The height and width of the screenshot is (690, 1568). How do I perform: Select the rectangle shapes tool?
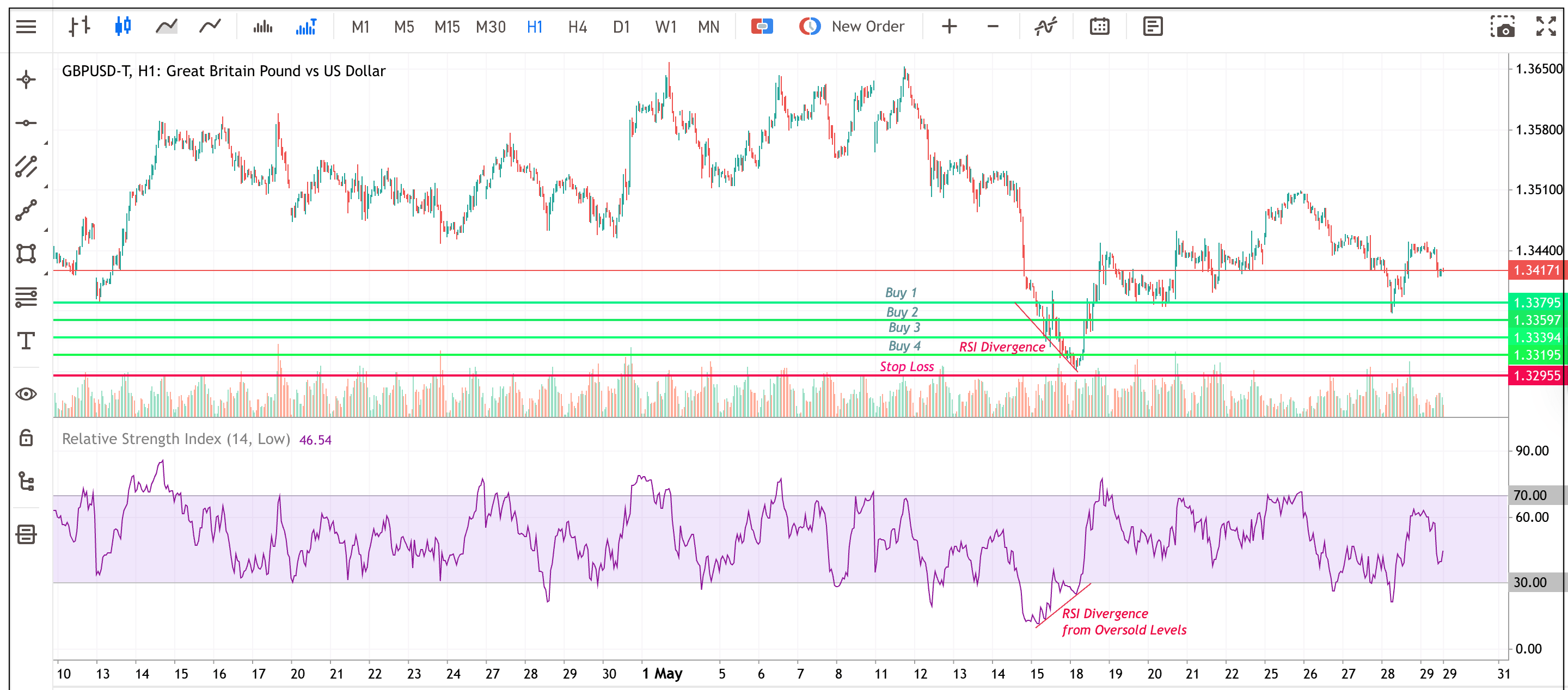coord(26,254)
